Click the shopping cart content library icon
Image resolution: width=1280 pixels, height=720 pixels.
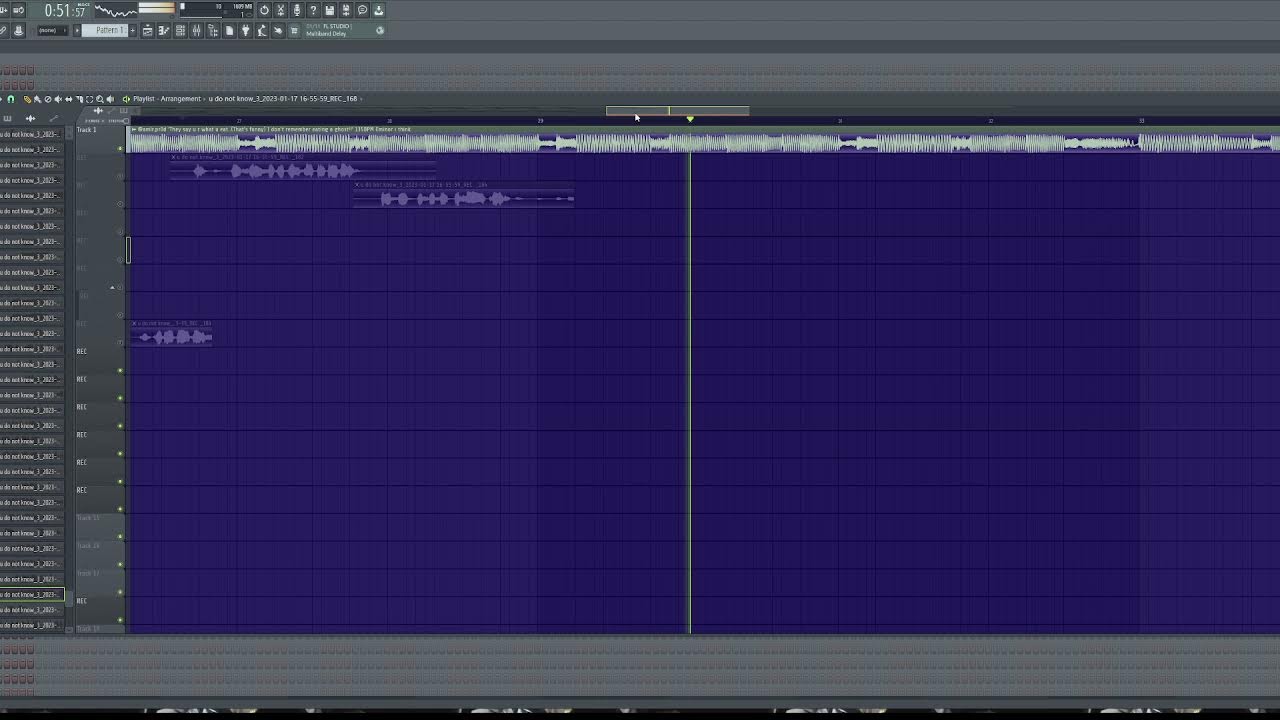294,30
